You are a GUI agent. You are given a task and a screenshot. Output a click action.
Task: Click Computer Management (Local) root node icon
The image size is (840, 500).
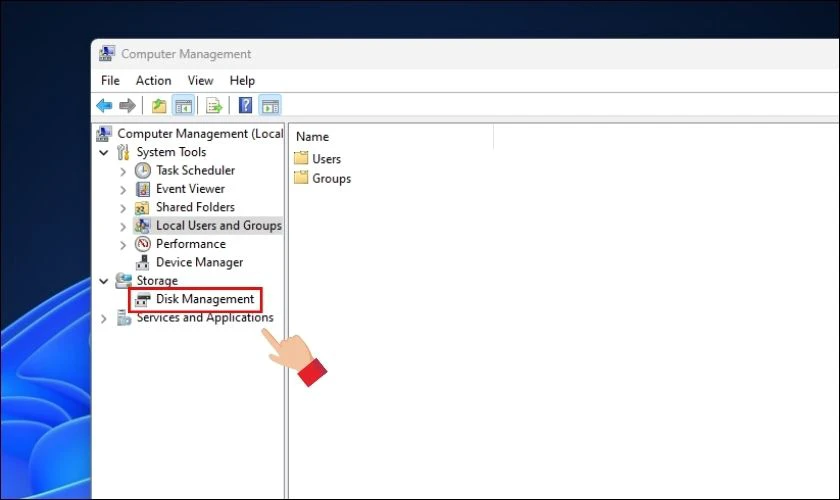[x=104, y=133]
